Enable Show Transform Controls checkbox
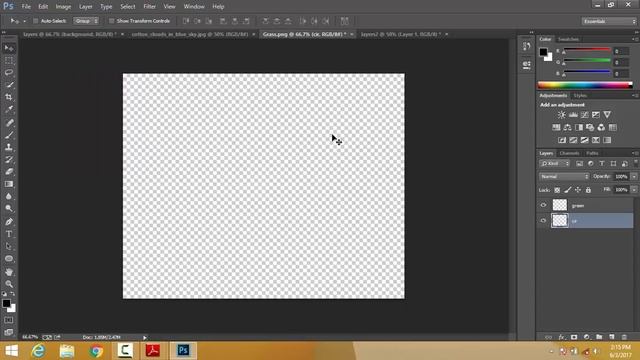Viewport: 640px width, 360px height. [x=111, y=21]
